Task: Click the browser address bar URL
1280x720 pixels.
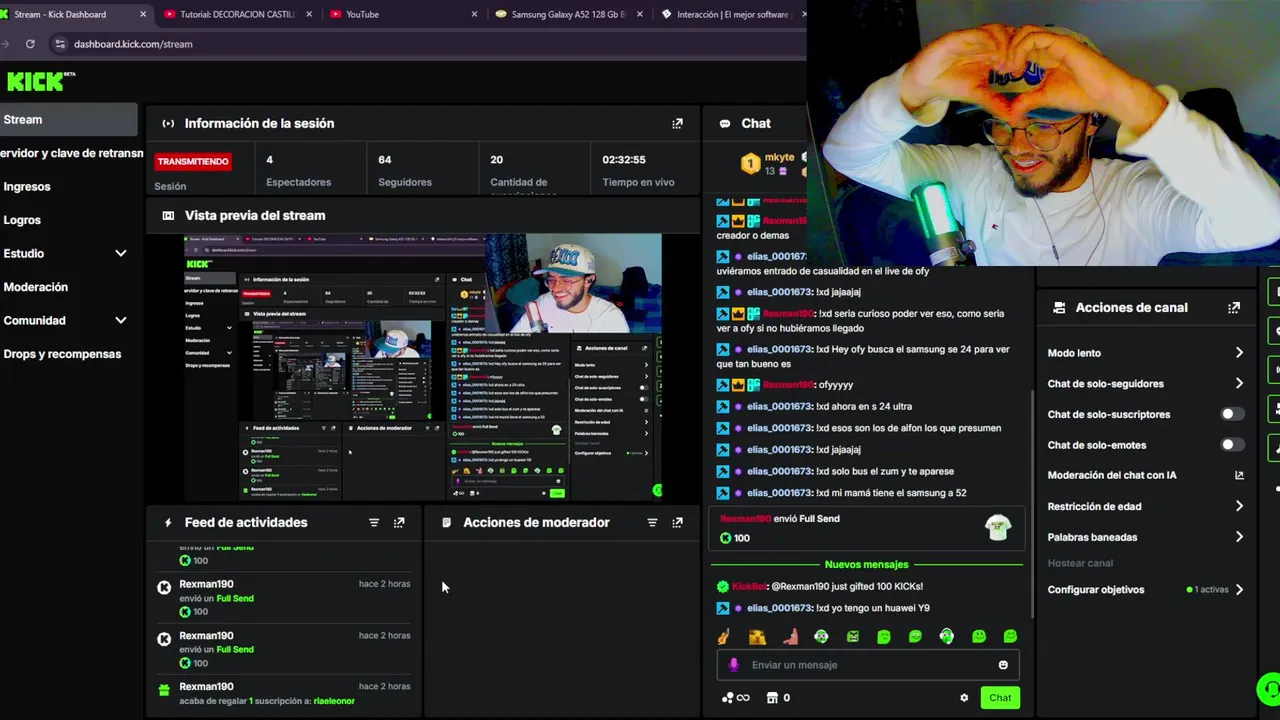Action: pyautogui.click(x=133, y=44)
